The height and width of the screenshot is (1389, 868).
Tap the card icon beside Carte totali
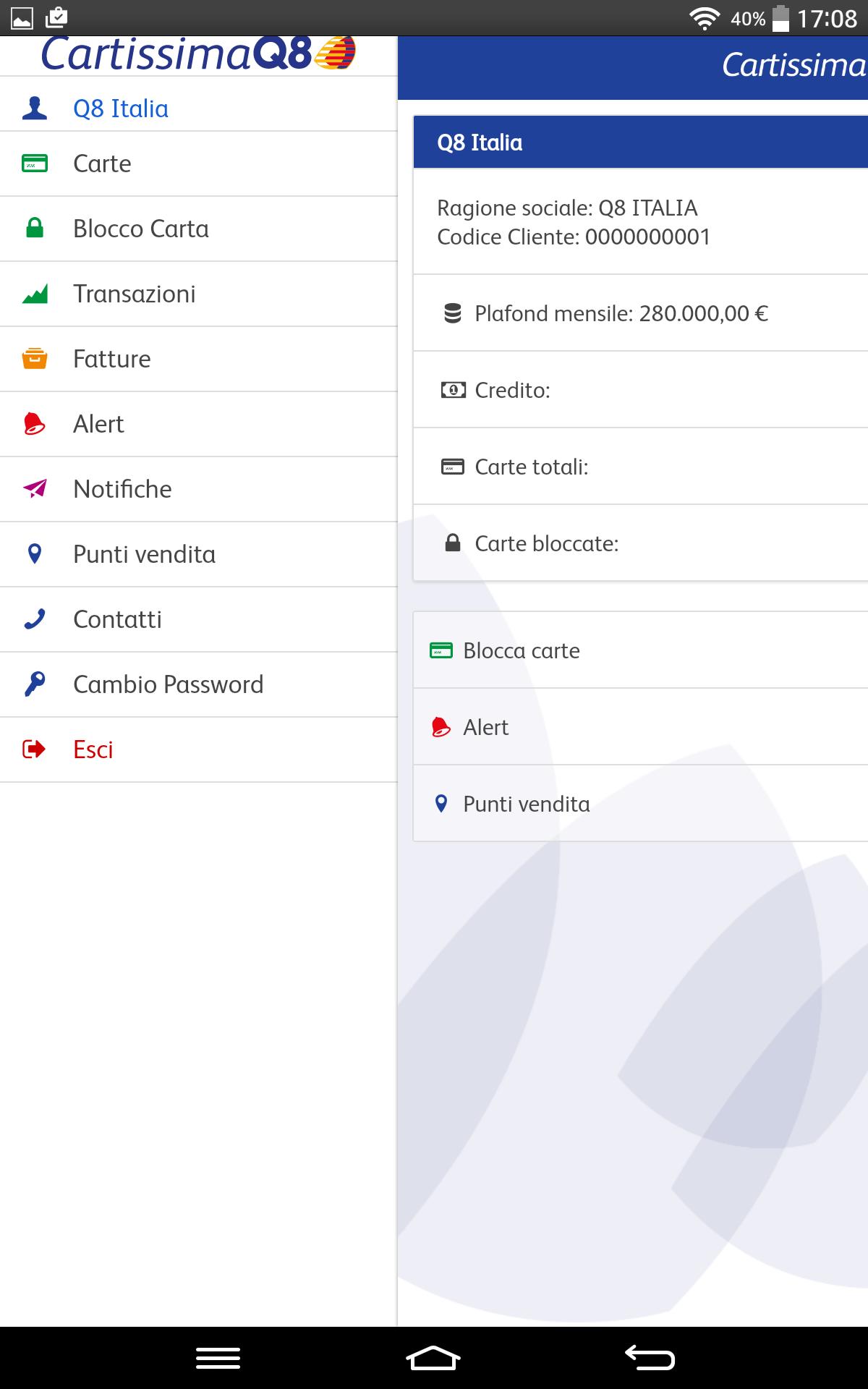pos(453,467)
